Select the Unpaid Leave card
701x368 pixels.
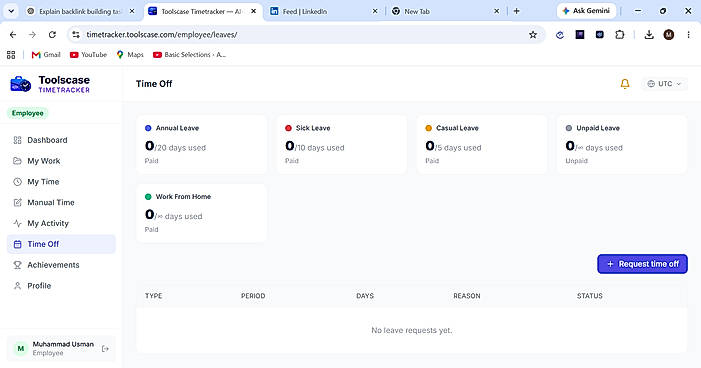pos(622,144)
